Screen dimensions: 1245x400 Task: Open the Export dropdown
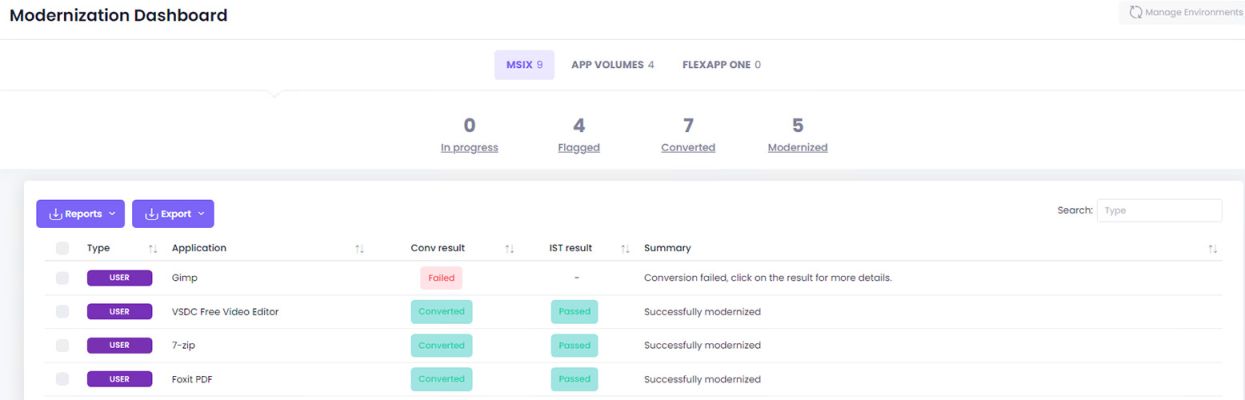click(x=173, y=214)
